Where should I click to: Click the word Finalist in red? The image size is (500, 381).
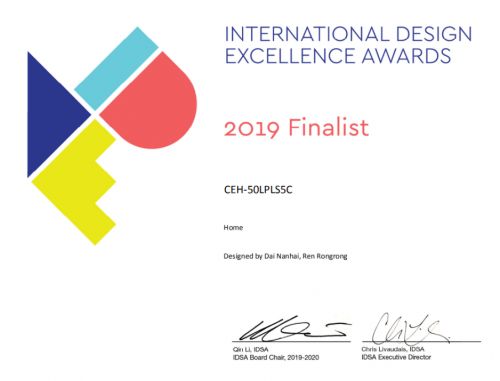[329, 128]
